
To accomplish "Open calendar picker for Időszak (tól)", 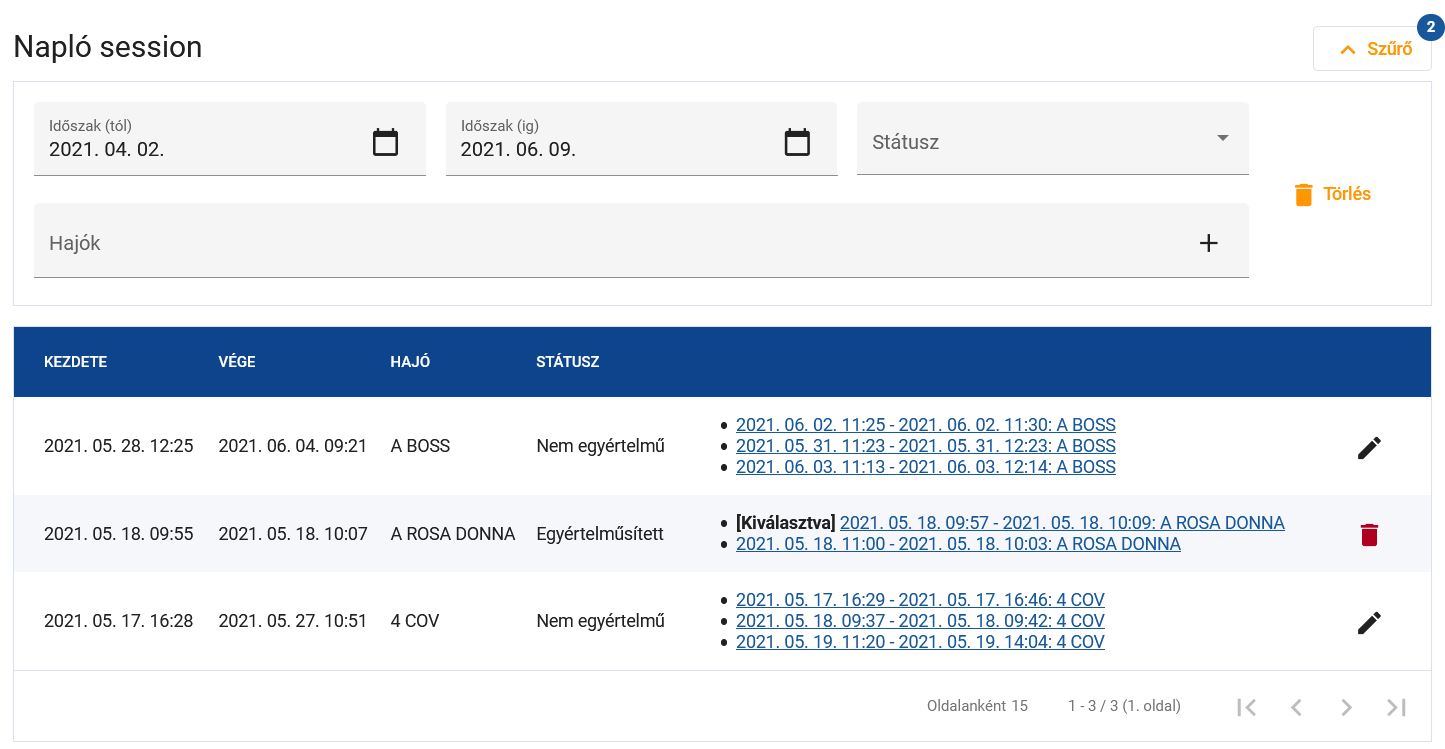I will coord(385,142).
